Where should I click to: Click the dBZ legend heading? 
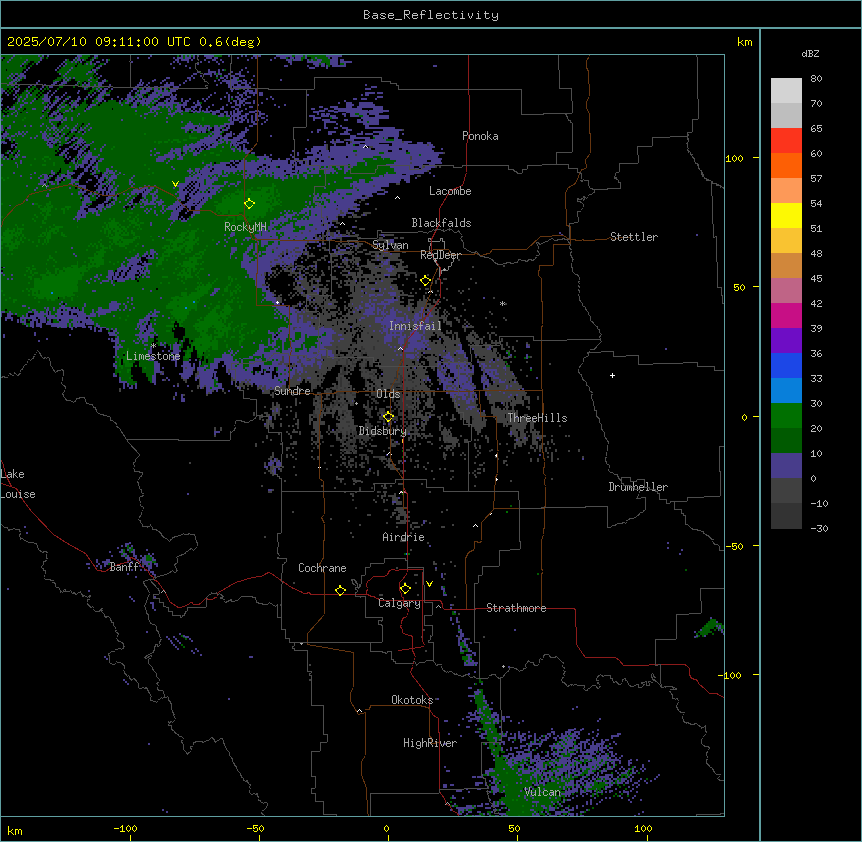810,53
